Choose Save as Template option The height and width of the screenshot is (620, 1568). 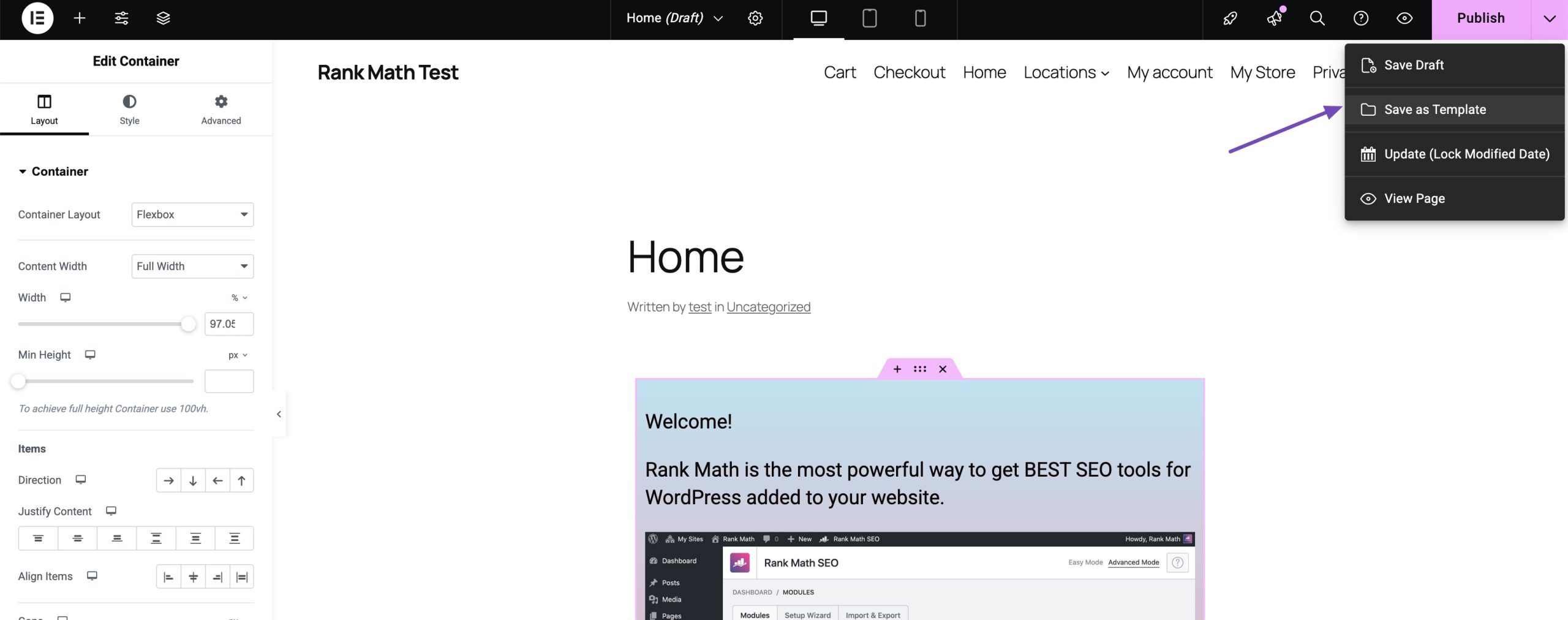[1455, 110]
